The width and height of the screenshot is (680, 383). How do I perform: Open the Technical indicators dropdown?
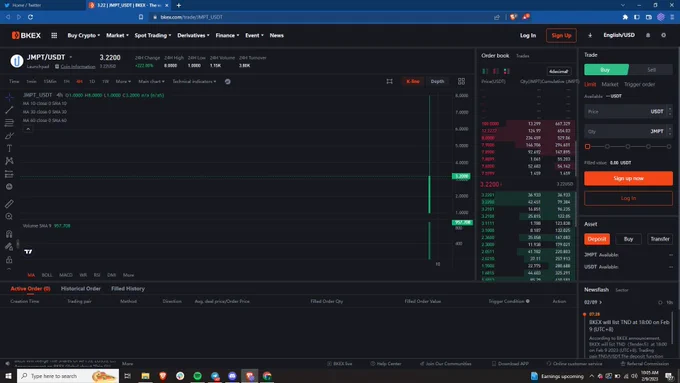point(194,82)
